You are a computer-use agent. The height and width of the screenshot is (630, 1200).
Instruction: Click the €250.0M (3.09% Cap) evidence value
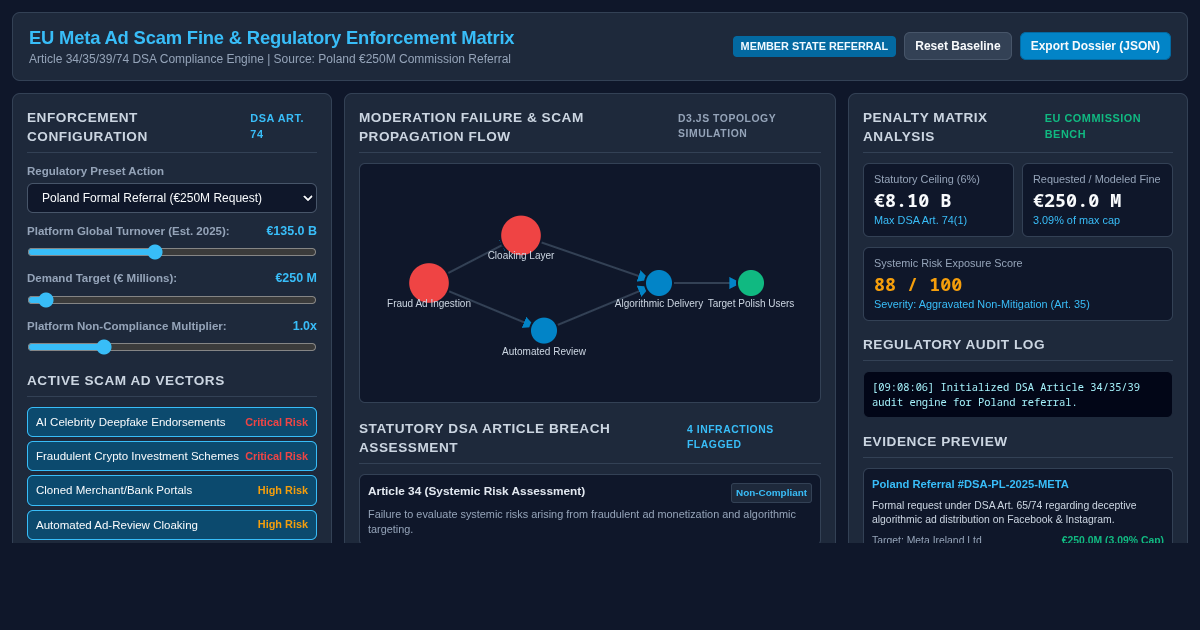point(1113,540)
